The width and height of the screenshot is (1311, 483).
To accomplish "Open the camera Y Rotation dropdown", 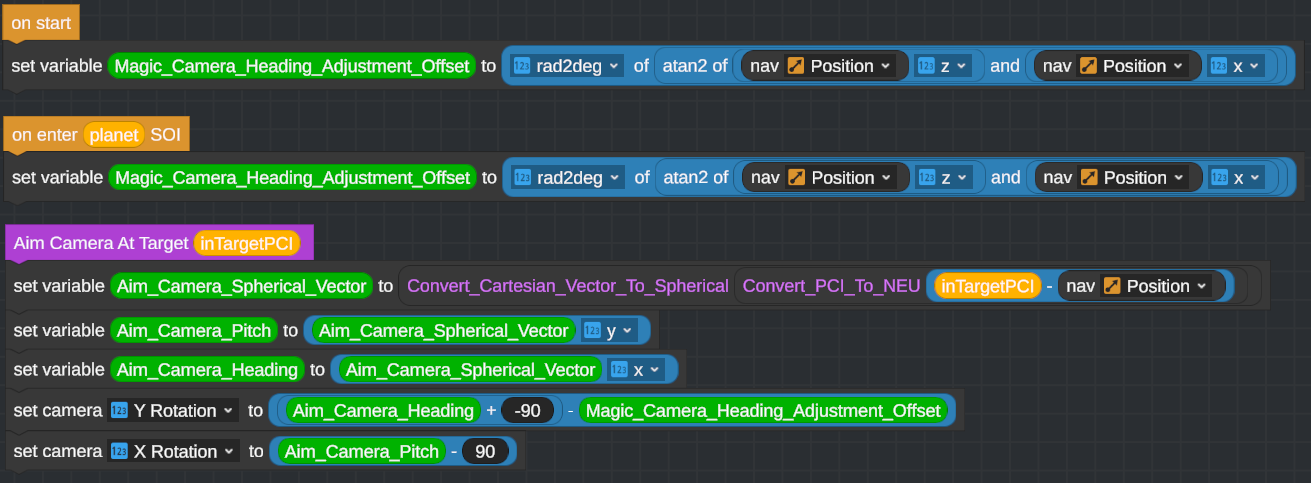I will (229, 411).
